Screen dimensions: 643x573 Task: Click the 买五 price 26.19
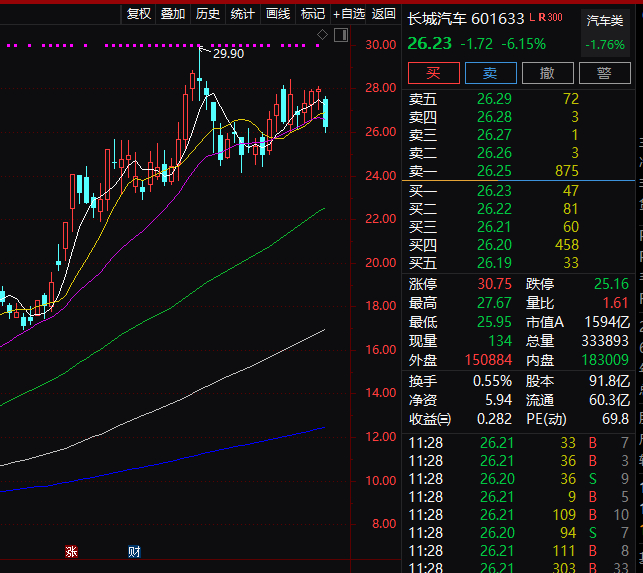click(x=494, y=263)
